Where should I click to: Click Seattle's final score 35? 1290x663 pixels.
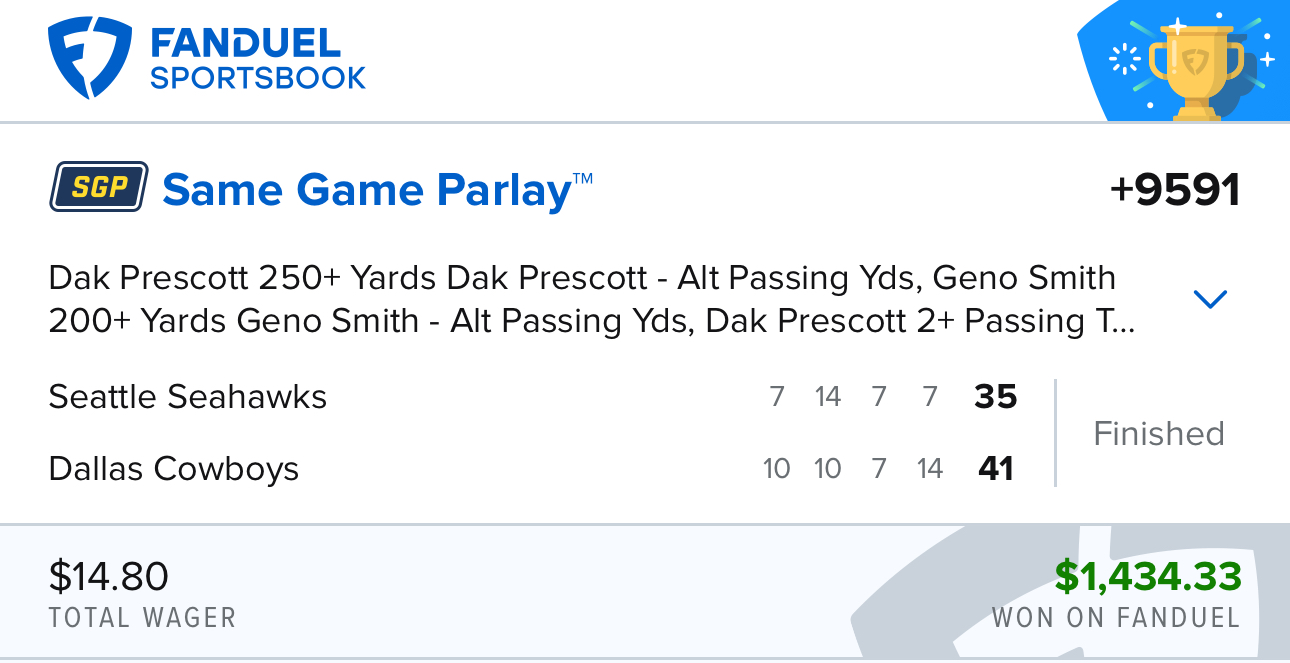coord(996,397)
